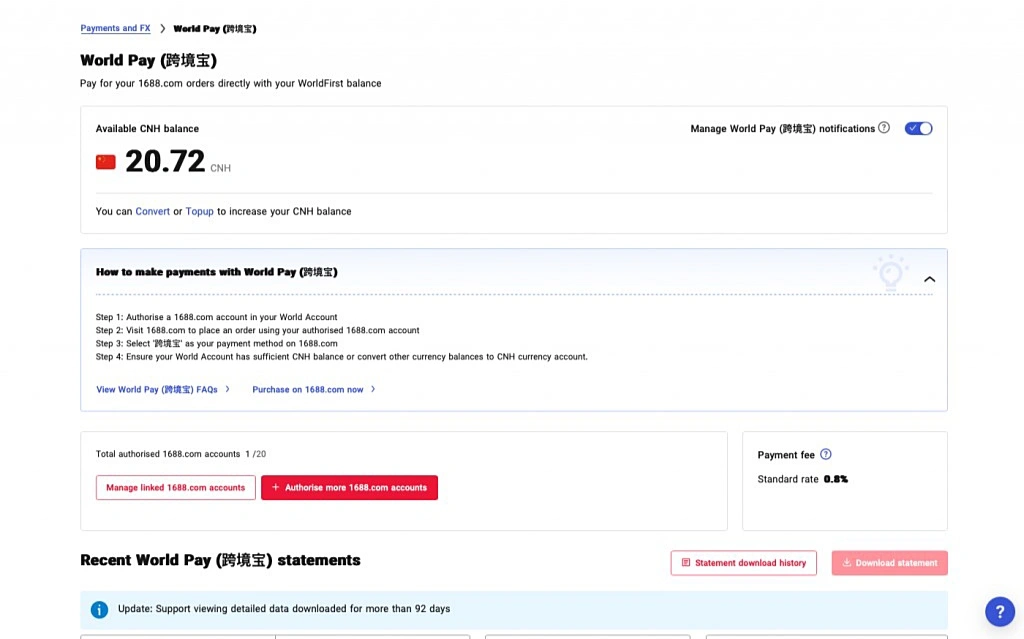Click the help icon beside notifications label
1024x639 pixels.
[x=884, y=128]
